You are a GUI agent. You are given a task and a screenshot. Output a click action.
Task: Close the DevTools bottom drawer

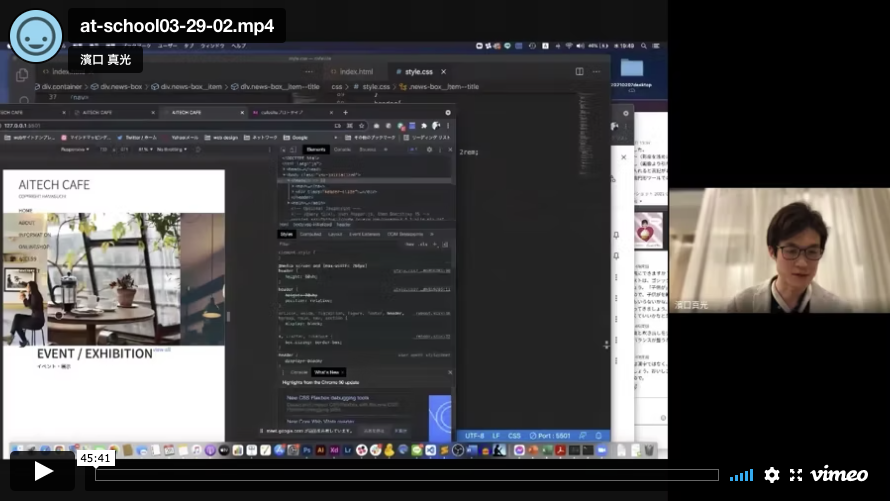coord(450,372)
